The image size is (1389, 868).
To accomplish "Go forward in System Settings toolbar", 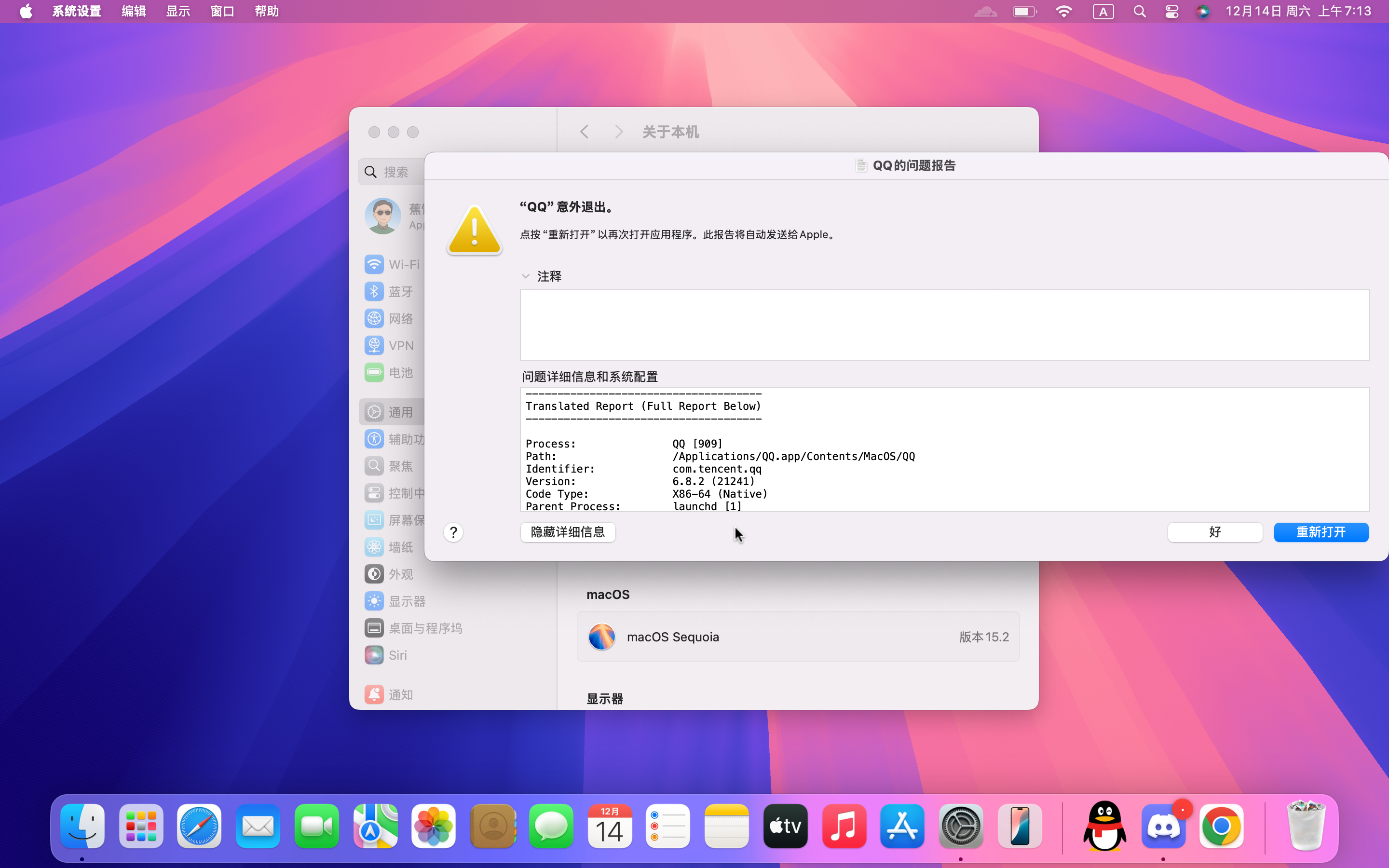I will point(619,132).
